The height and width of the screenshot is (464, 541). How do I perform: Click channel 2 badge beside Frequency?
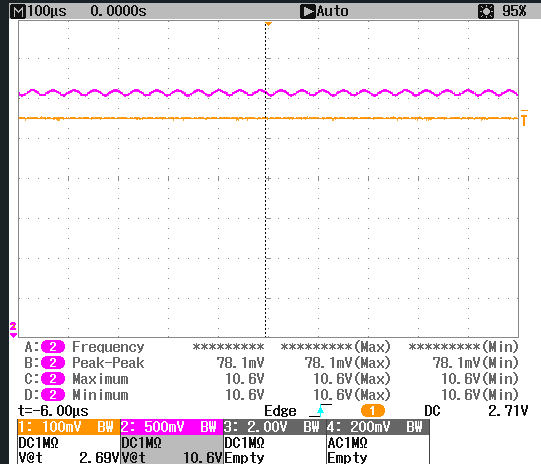pyautogui.click(x=53, y=347)
